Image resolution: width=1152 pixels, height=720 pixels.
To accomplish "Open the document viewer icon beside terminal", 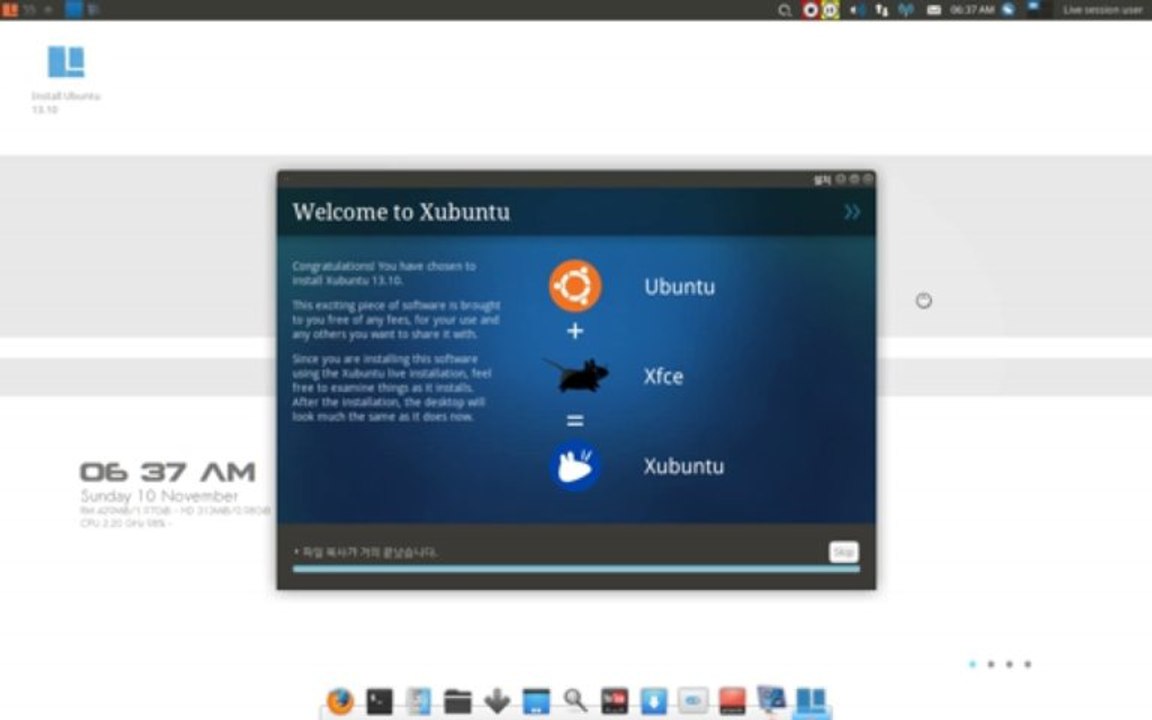I will (x=418, y=701).
